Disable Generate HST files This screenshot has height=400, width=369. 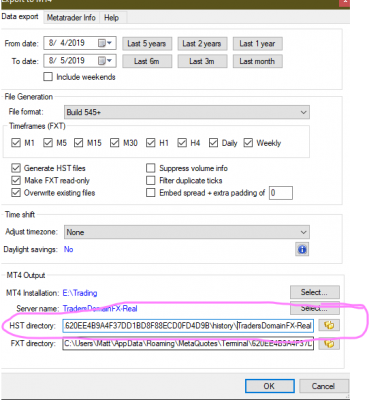point(16,168)
